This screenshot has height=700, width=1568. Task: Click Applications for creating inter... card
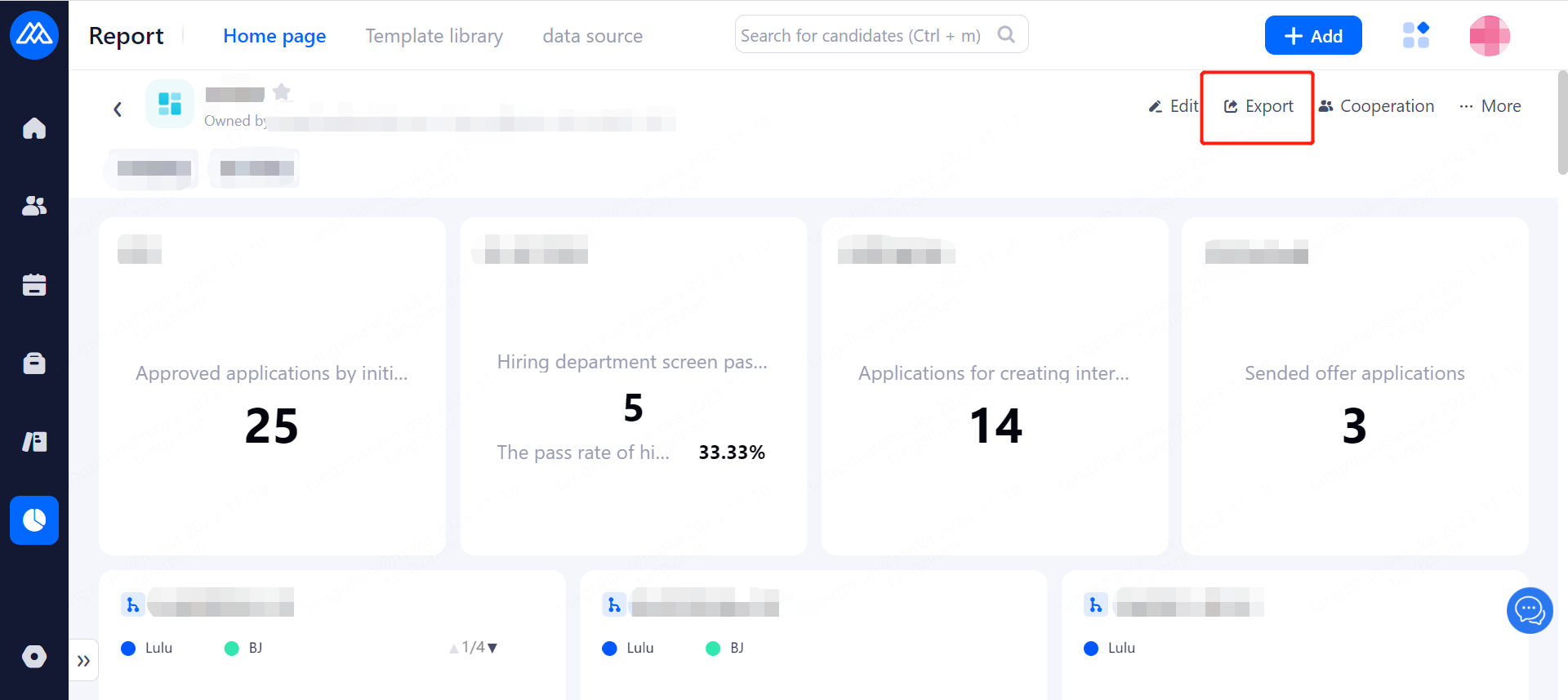pos(995,386)
